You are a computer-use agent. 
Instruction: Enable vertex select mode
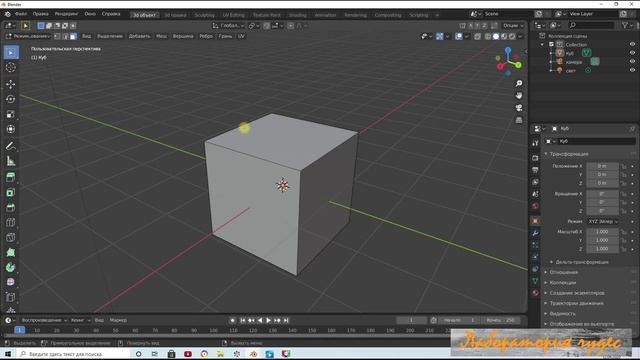58,36
